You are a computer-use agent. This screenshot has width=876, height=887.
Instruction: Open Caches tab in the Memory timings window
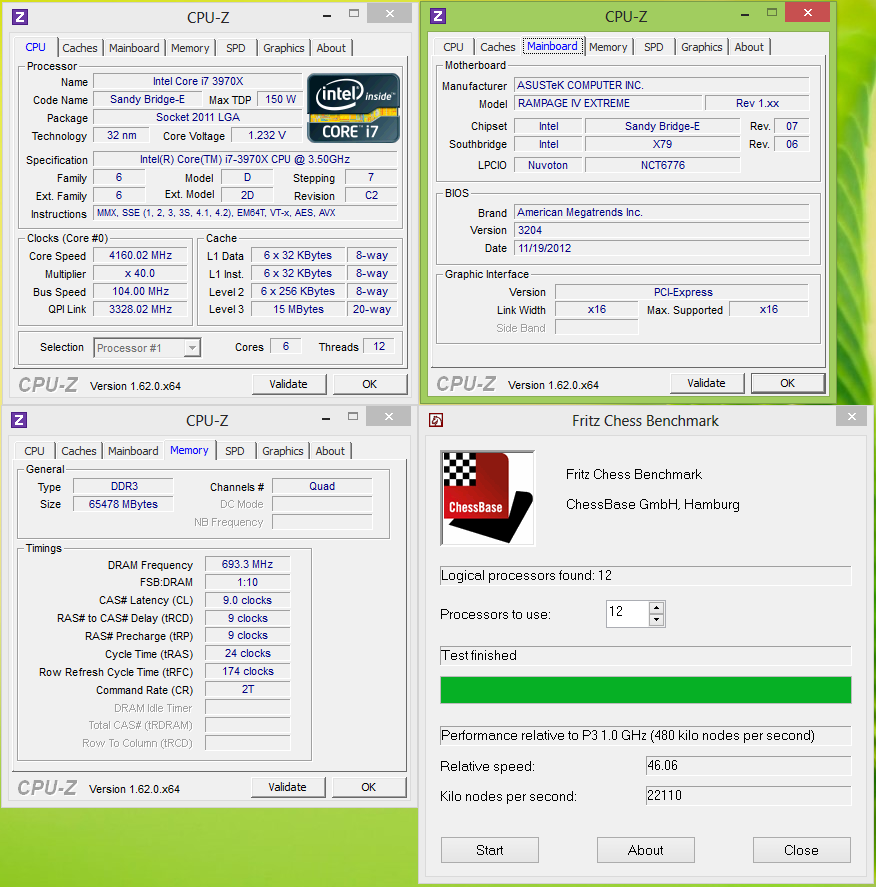click(79, 451)
